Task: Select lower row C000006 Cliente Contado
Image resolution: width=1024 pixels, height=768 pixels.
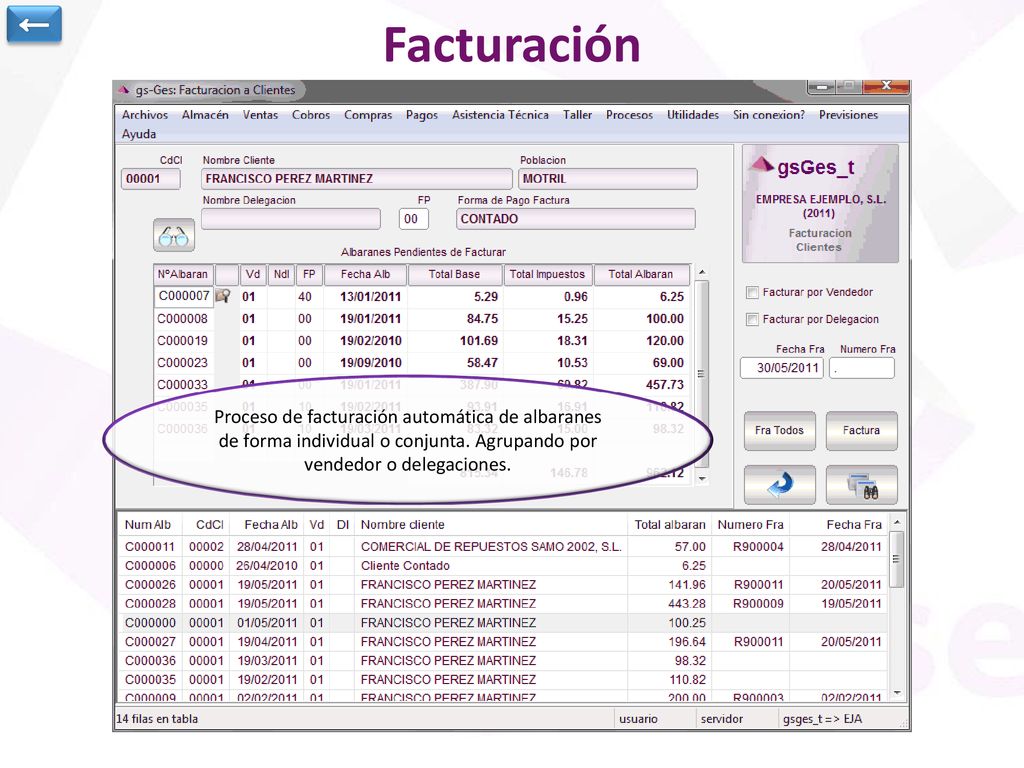Action: [x=503, y=566]
